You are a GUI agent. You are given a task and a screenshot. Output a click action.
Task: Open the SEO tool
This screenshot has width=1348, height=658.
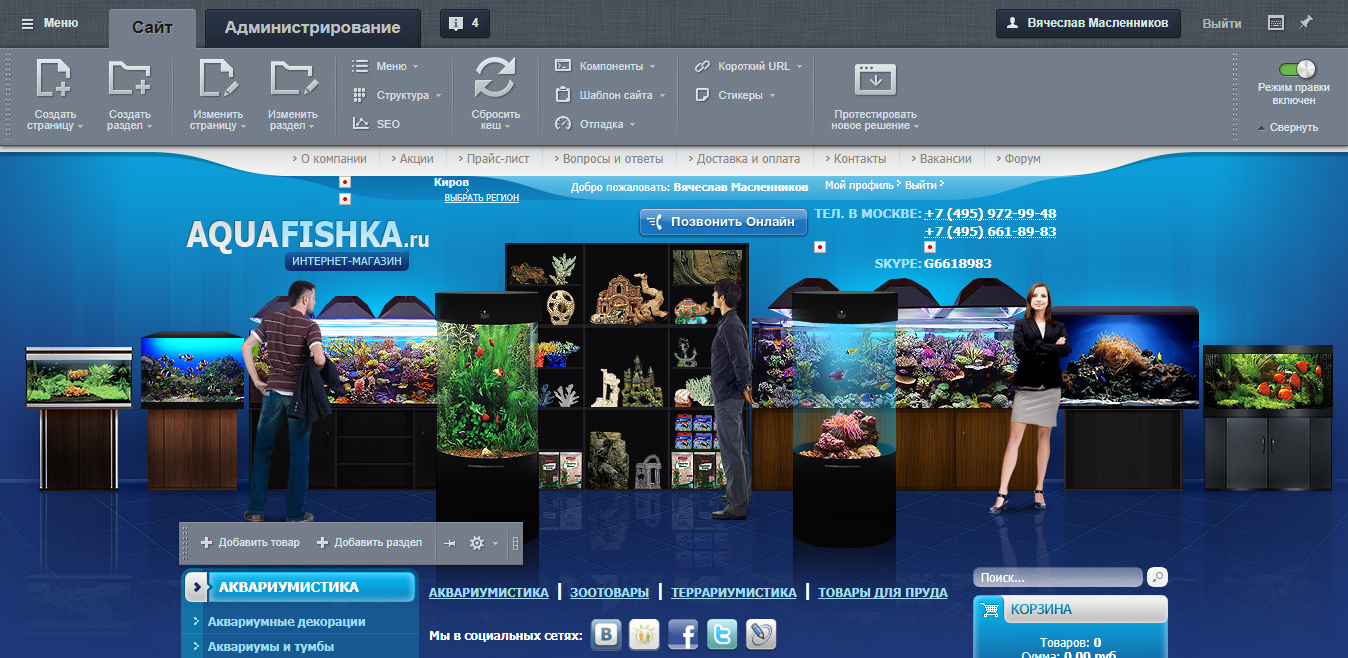click(376, 124)
